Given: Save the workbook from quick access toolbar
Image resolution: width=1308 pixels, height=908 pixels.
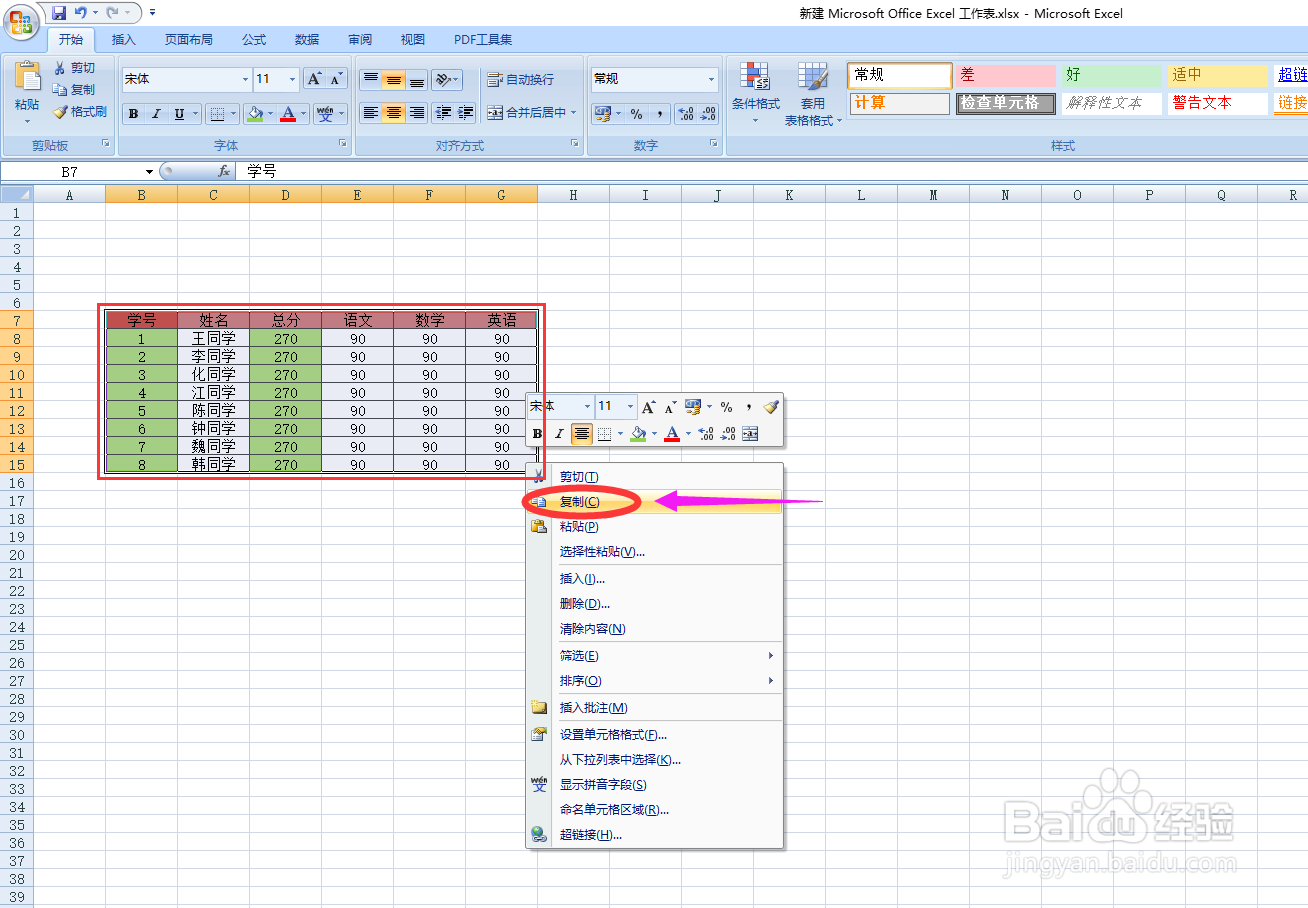Looking at the screenshot, I should 58,13.
